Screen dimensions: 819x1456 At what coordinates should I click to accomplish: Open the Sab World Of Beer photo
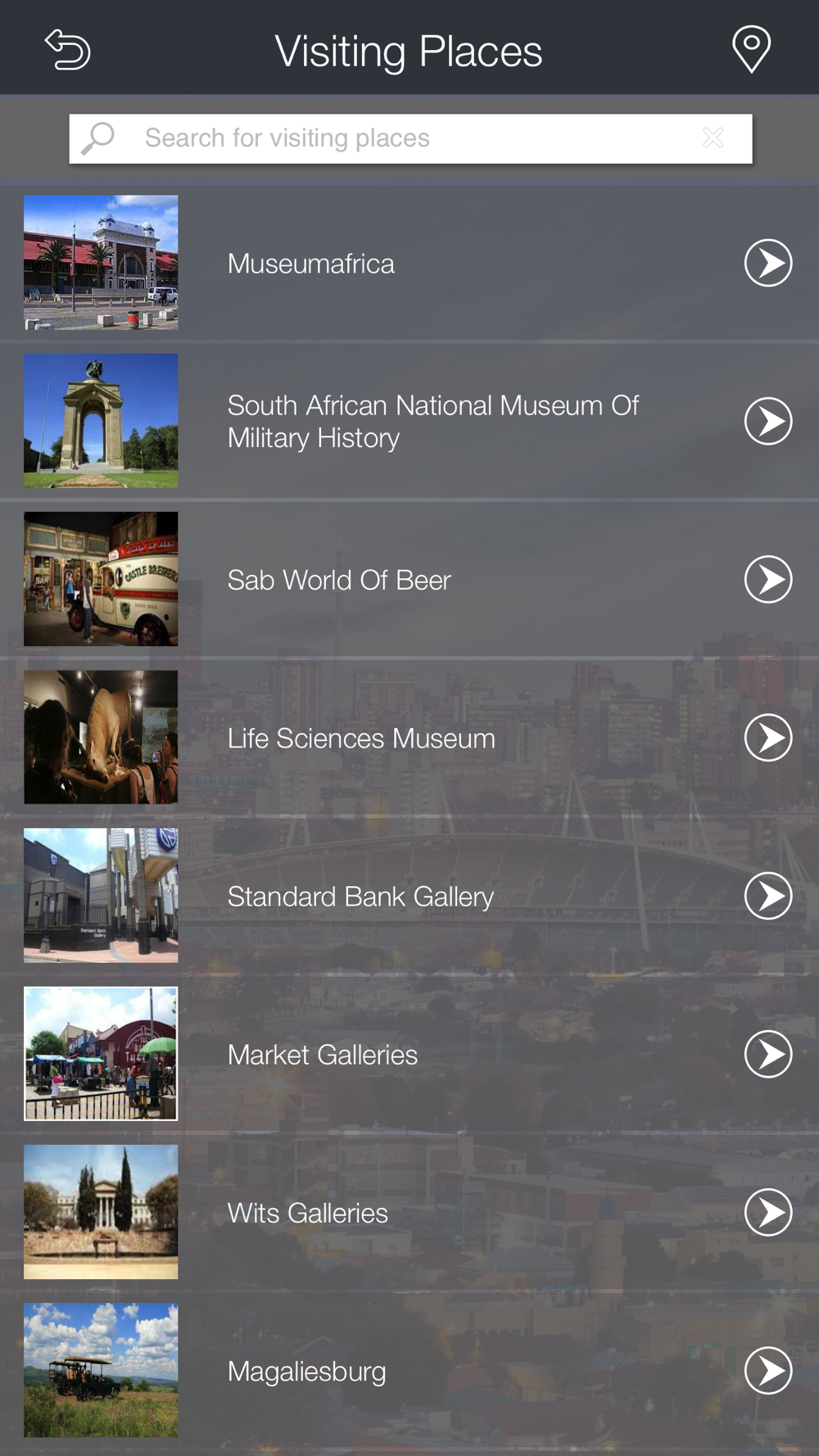(101, 579)
